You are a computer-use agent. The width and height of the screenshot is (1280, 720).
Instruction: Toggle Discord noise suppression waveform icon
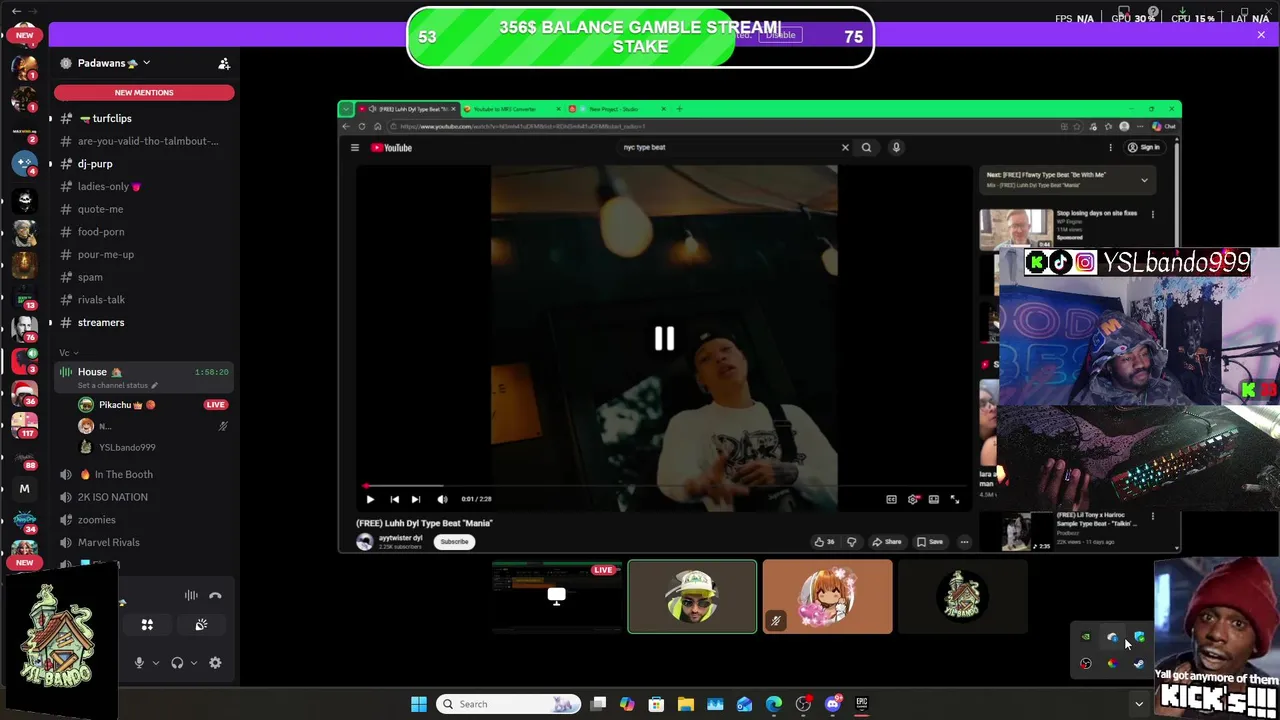[x=191, y=596]
